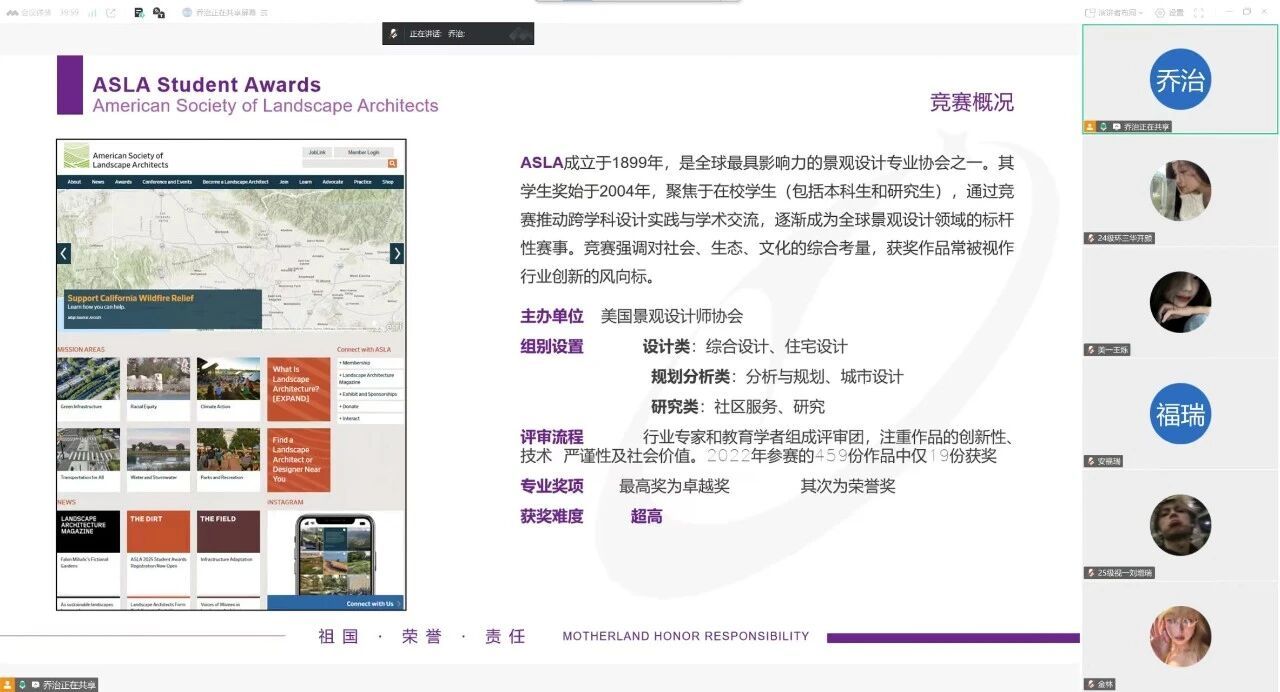Expand the Membership item under Connect with ASLA
Image resolution: width=1280 pixels, height=692 pixels.
[x=356, y=363]
